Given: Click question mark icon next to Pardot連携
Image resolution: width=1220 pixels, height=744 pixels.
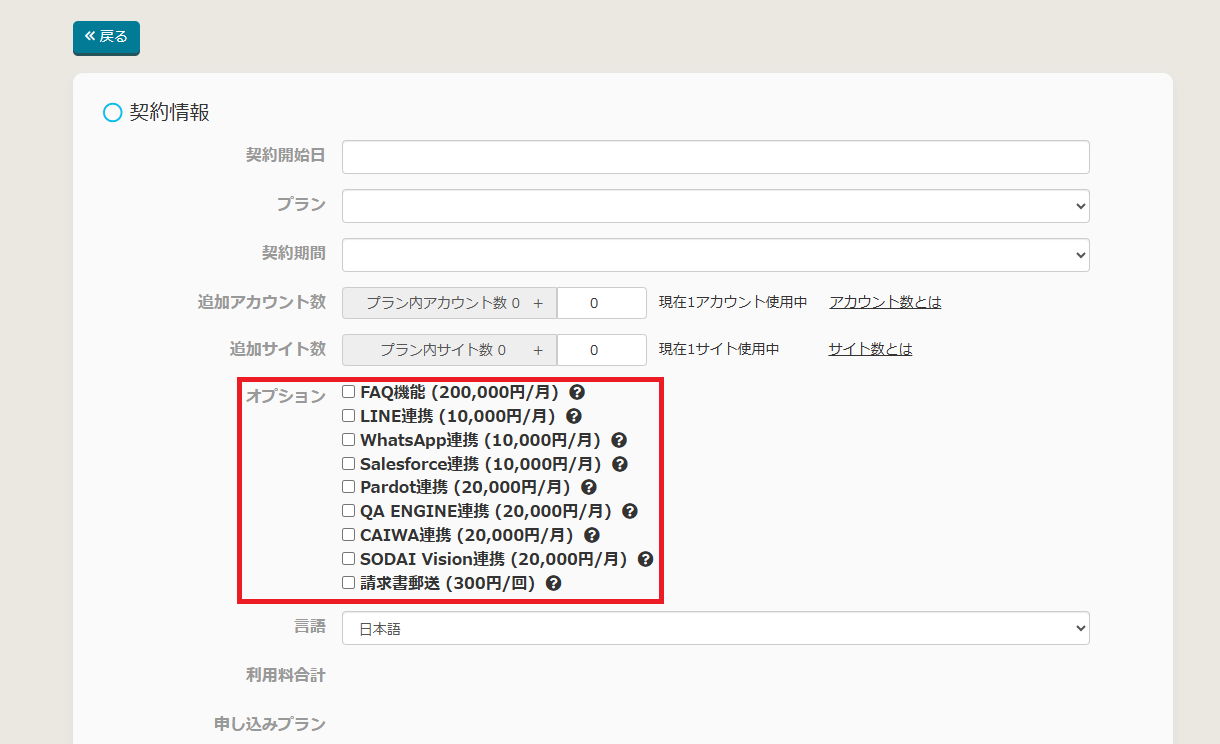Looking at the screenshot, I should point(589,487).
